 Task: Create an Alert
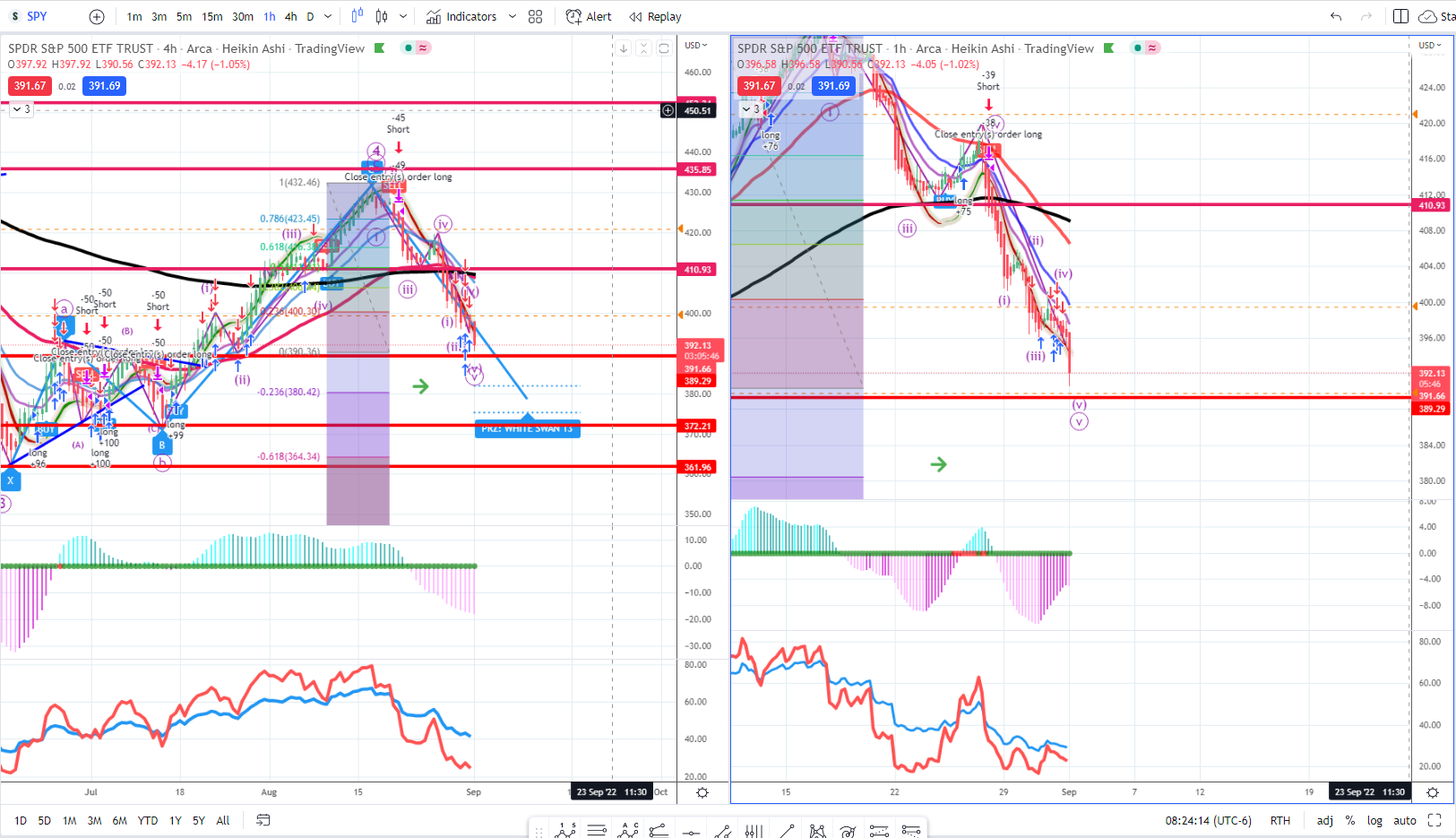coord(589,16)
